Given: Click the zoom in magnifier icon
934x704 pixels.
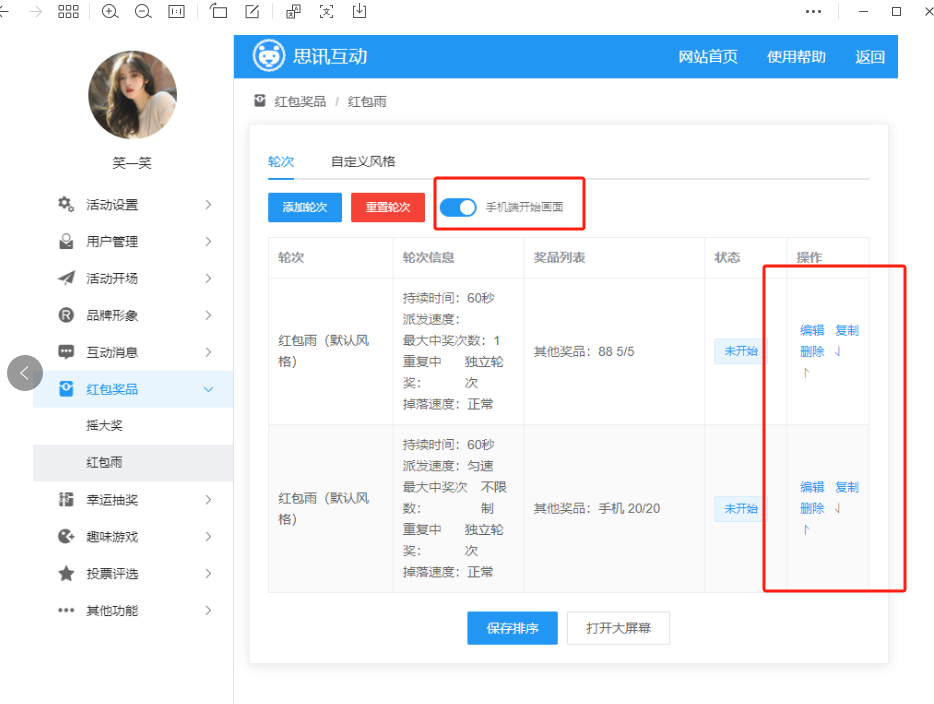Looking at the screenshot, I should tap(110, 12).
